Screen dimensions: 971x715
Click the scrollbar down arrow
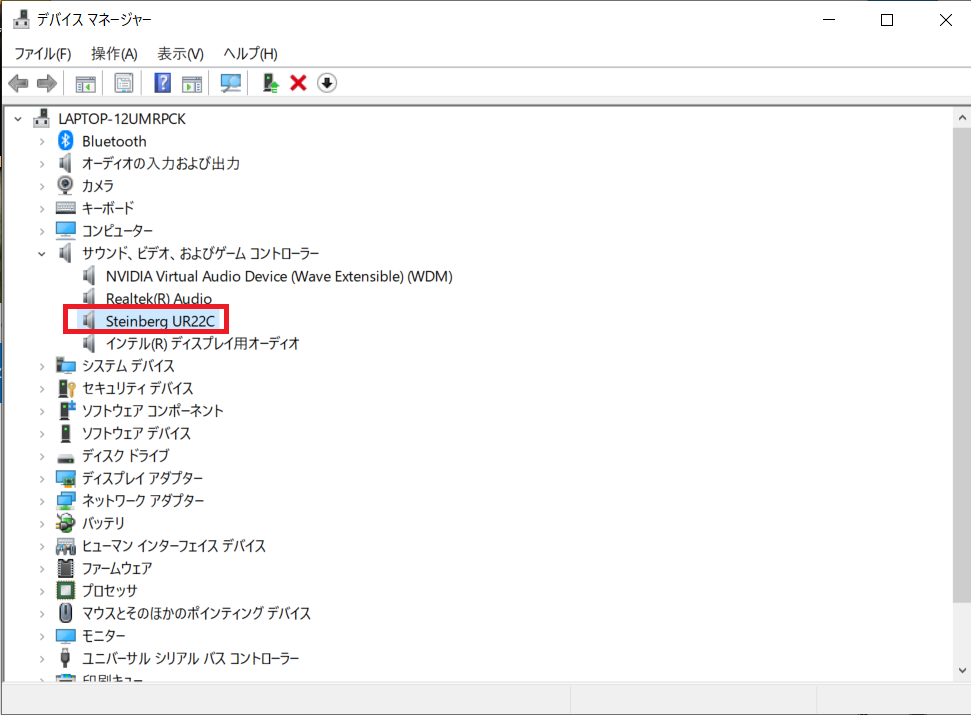coord(962,670)
